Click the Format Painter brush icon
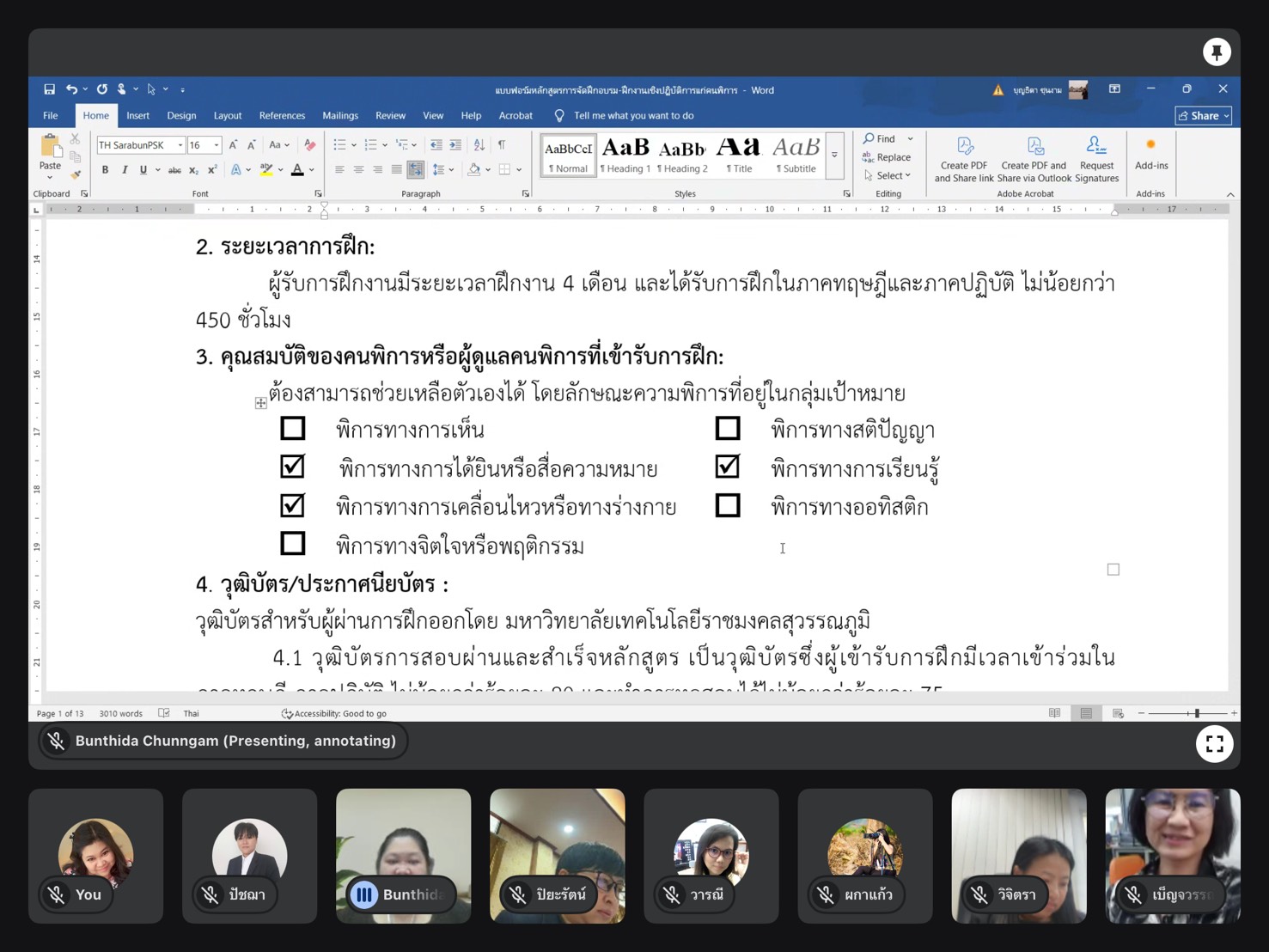The image size is (1269, 952). tap(76, 174)
